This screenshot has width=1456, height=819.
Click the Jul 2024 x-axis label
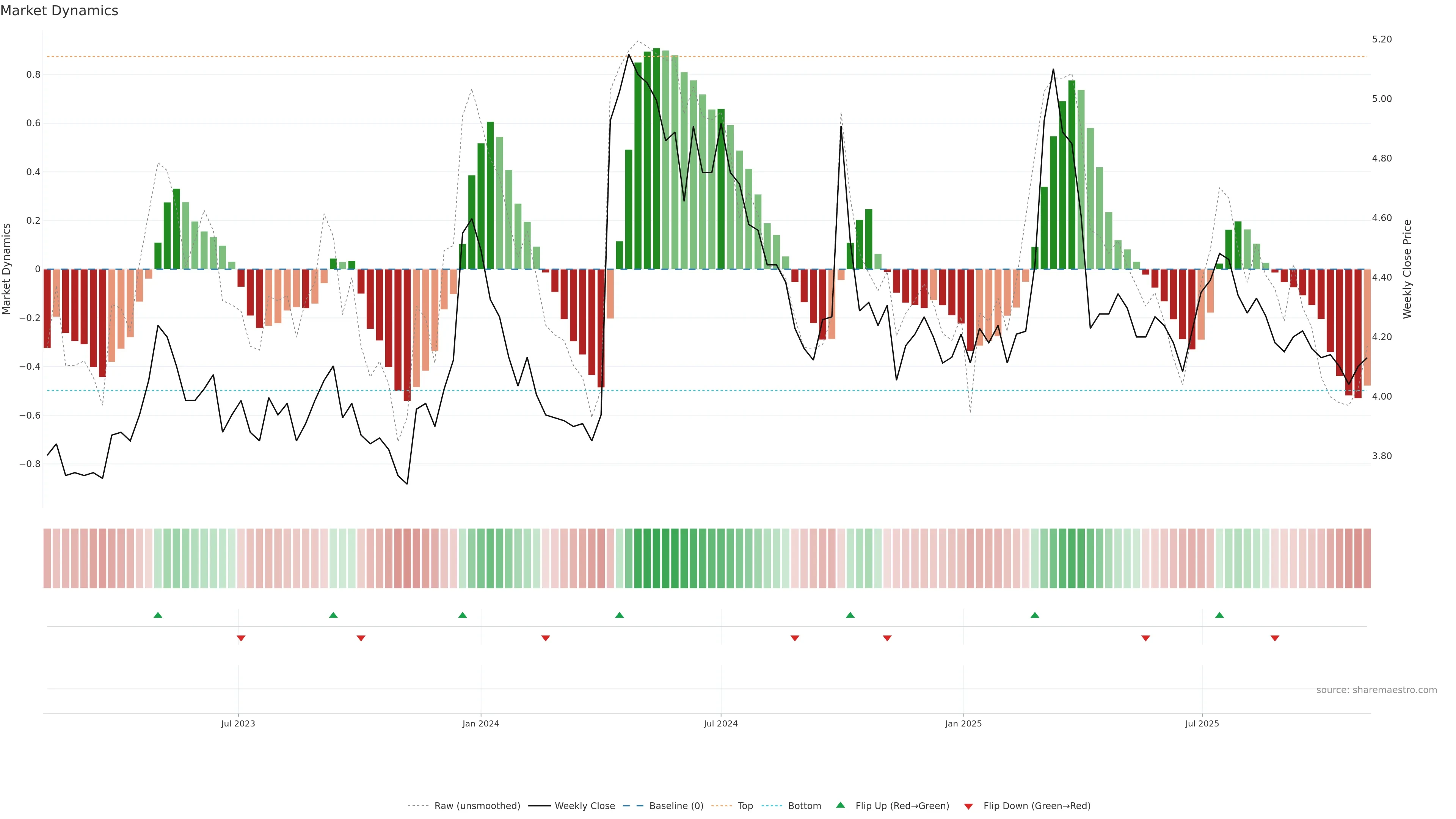tap(721, 723)
